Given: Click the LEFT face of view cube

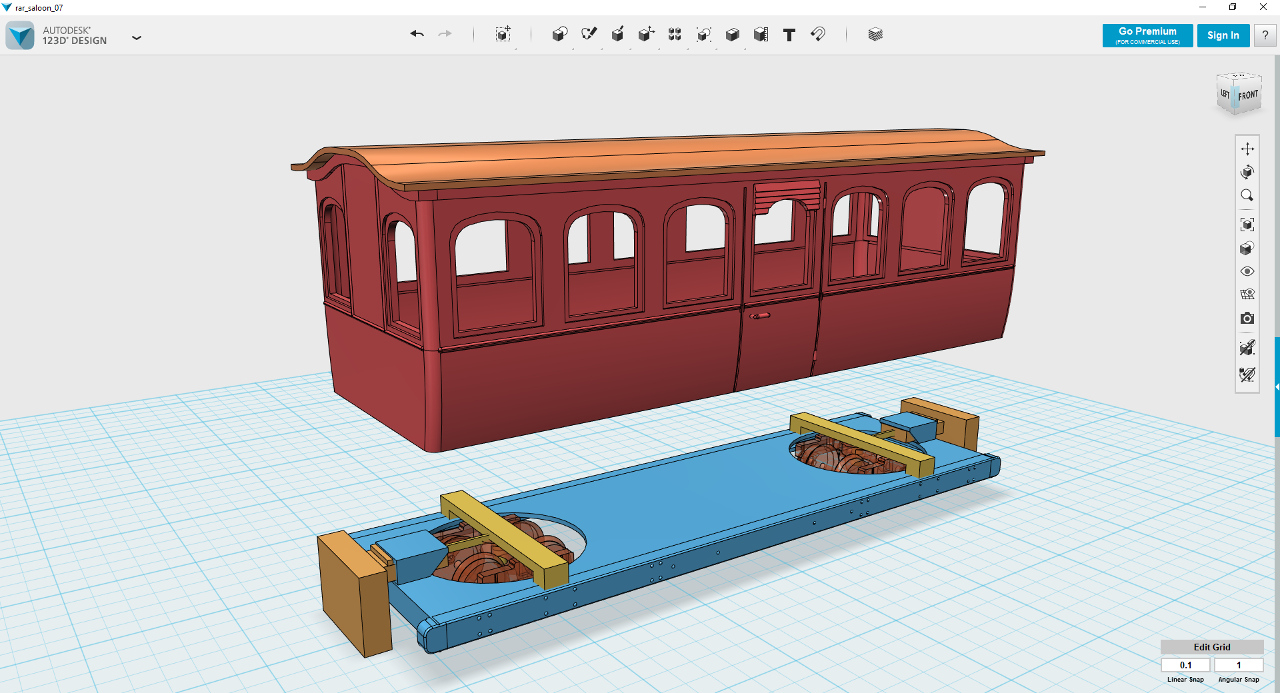Looking at the screenshot, I should [x=1225, y=95].
